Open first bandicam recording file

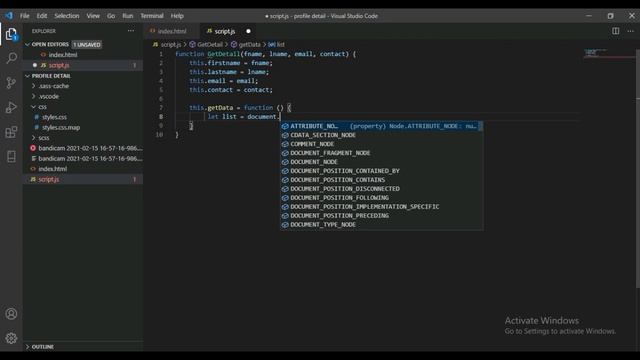[x=90, y=148]
